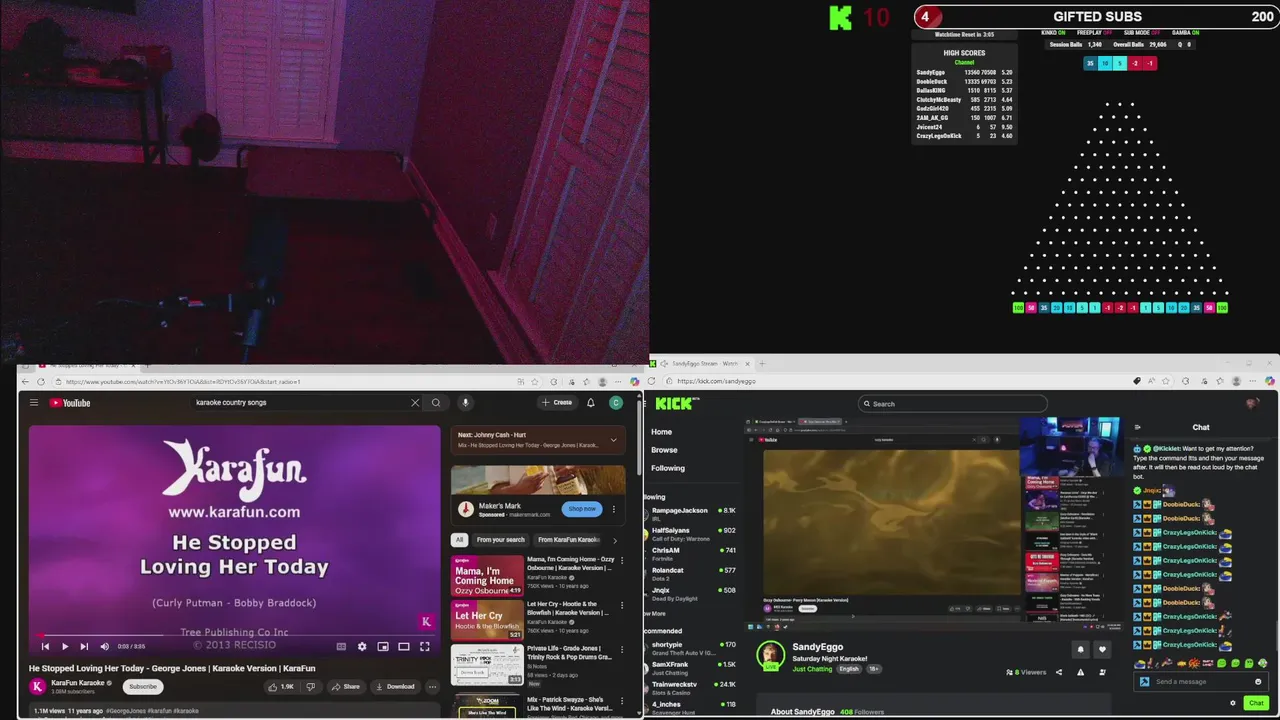
Task: Open chat settings gear
Action: (1232, 703)
